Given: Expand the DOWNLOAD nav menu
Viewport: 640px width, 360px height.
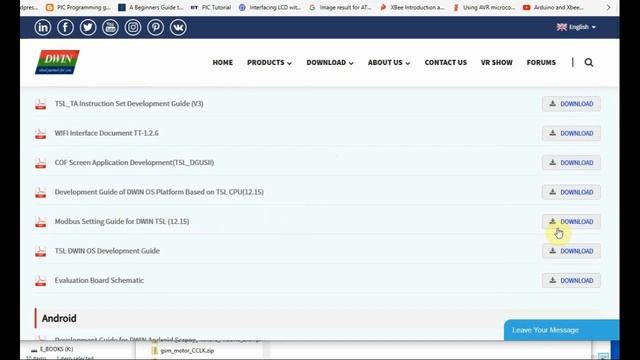Looking at the screenshot, I should click(x=330, y=62).
